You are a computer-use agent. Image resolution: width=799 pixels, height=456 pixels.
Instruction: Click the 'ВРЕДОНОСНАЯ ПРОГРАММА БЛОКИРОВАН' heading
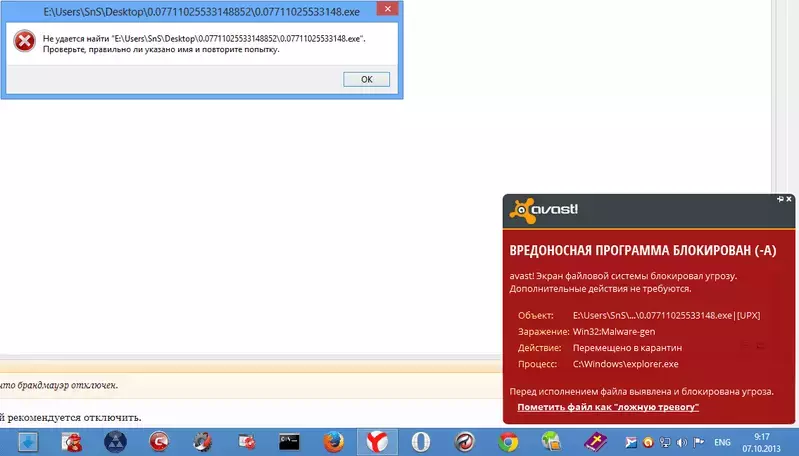(x=643, y=250)
